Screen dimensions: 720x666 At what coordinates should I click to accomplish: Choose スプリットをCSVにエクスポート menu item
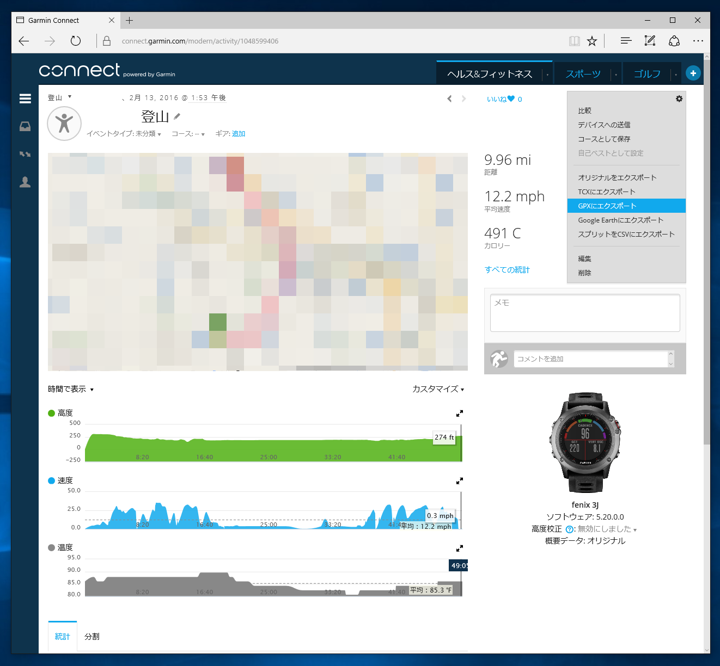tap(626, 234)
